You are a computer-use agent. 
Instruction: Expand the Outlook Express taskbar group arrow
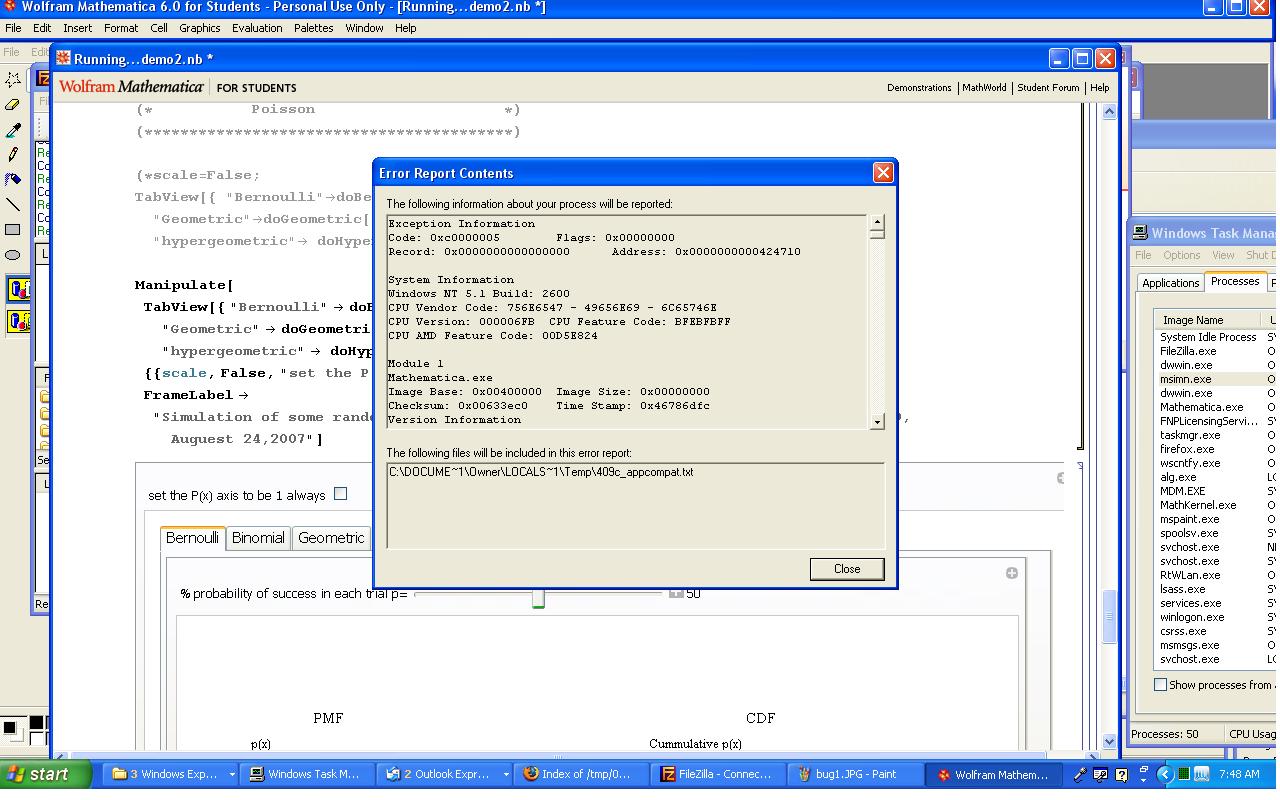[505, 774]
